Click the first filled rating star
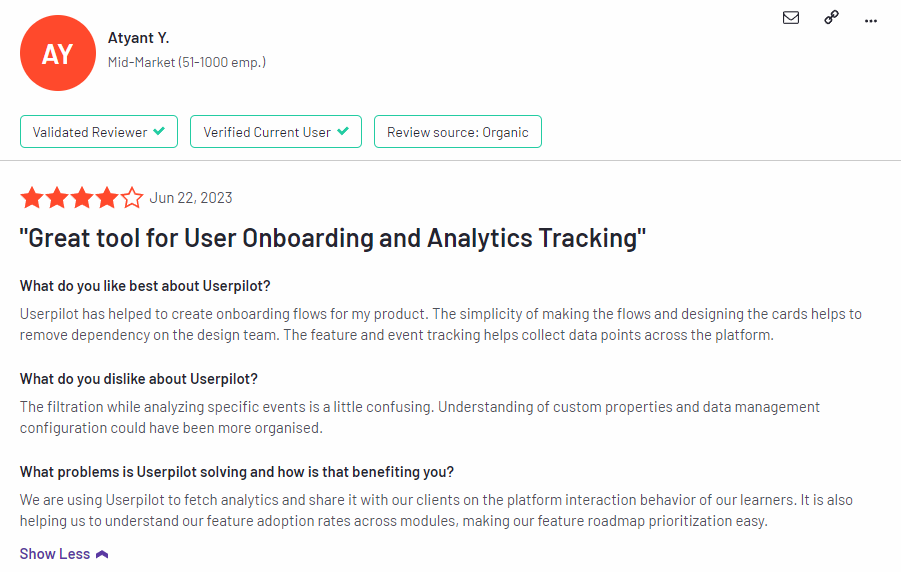 tap(32, 198)
